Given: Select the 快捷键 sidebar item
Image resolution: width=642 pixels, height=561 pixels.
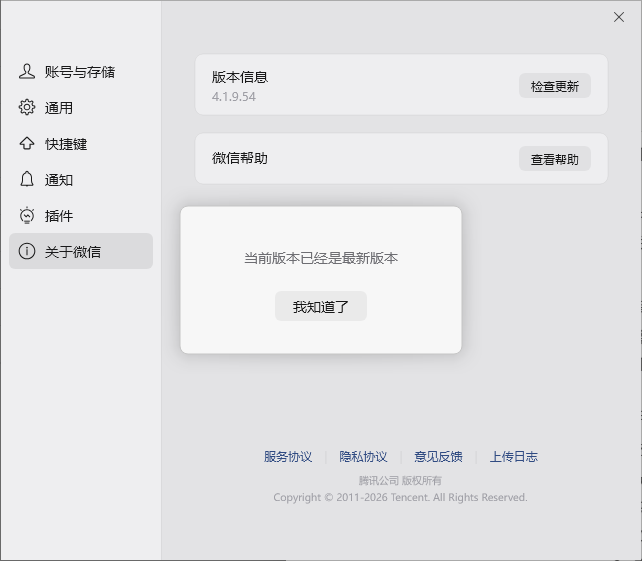Looking at the screenshot, I should [81, 144].
